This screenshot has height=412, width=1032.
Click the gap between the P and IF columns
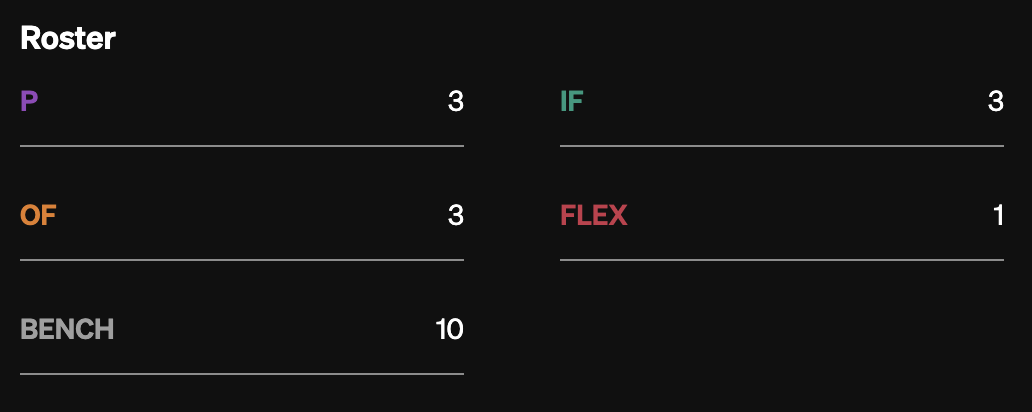coord(512,102)
